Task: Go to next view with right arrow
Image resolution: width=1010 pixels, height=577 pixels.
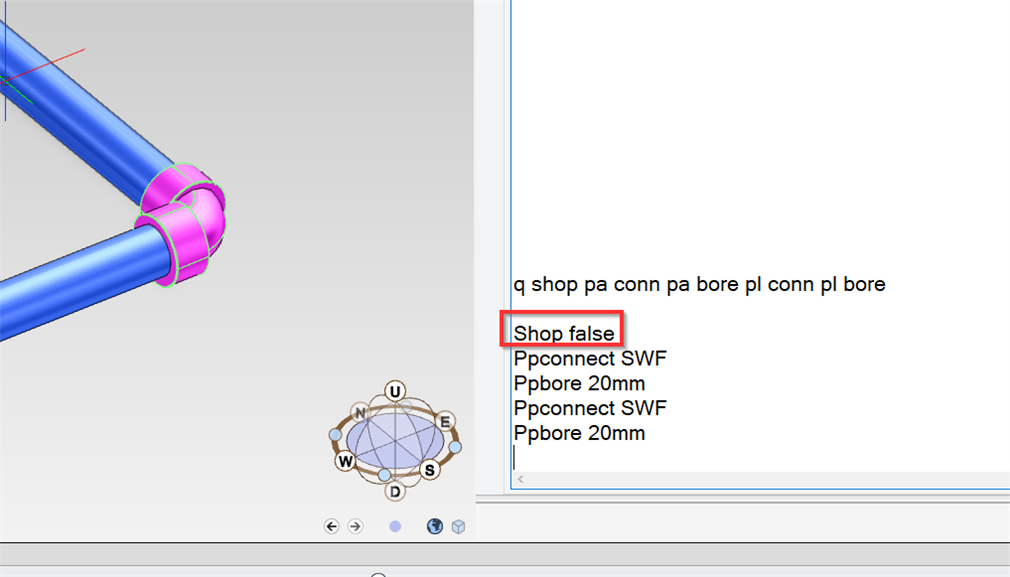Action: click(355, 527)
